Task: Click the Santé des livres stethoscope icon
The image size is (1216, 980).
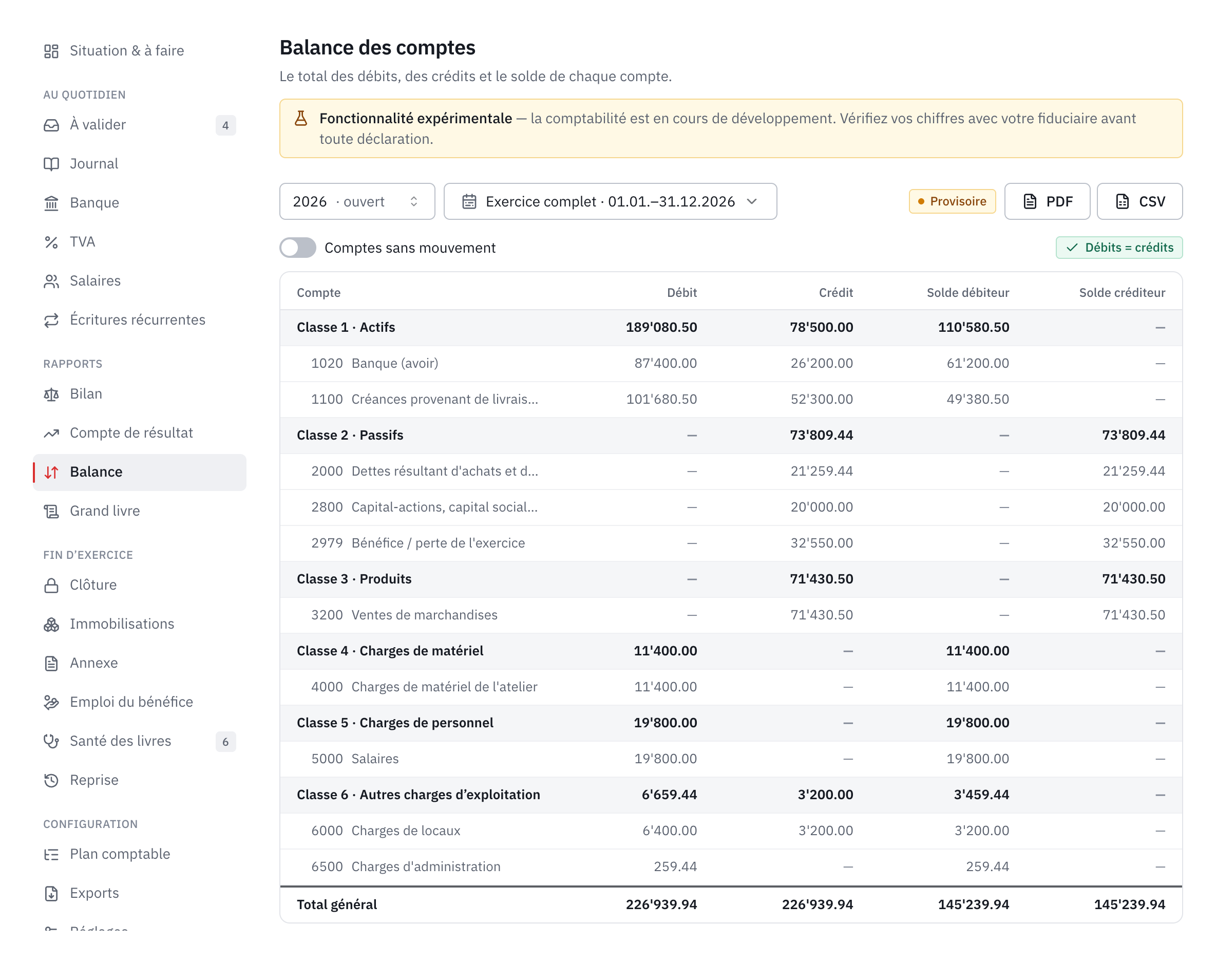Action: pyautogui.click(x=51, y=741)
